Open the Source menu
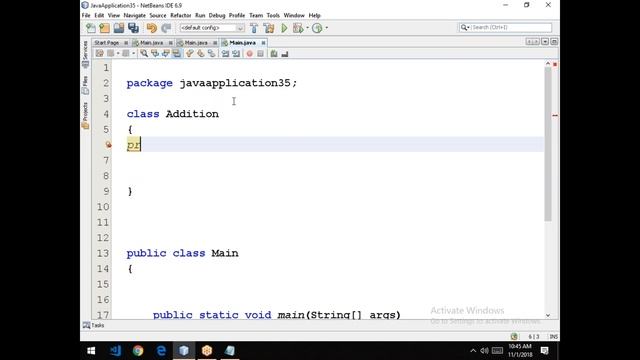640x360 pixels. tap(158, 16)
